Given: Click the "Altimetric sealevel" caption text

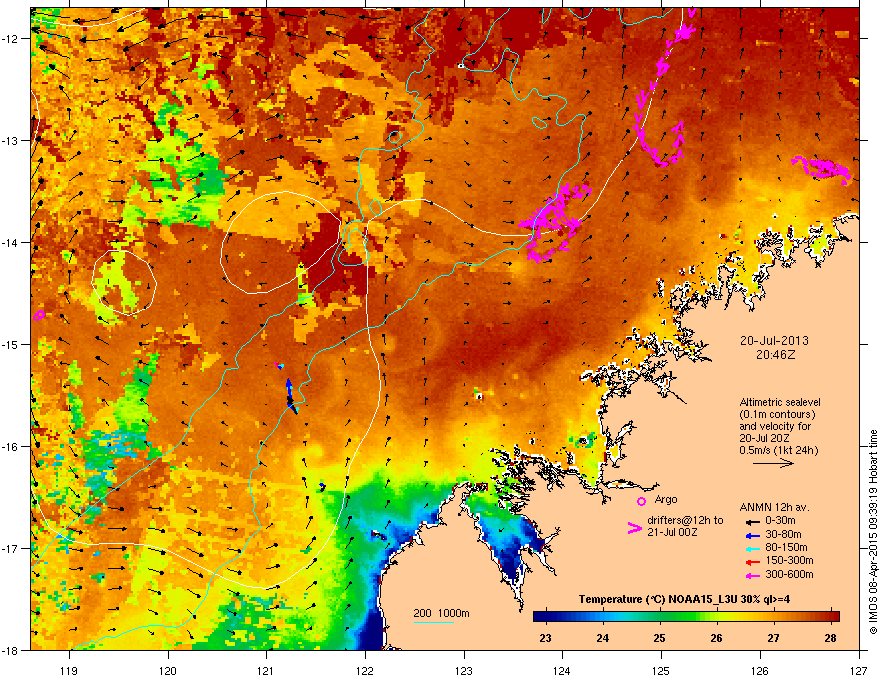Looking at the screenshot, I should coord(780,402).
